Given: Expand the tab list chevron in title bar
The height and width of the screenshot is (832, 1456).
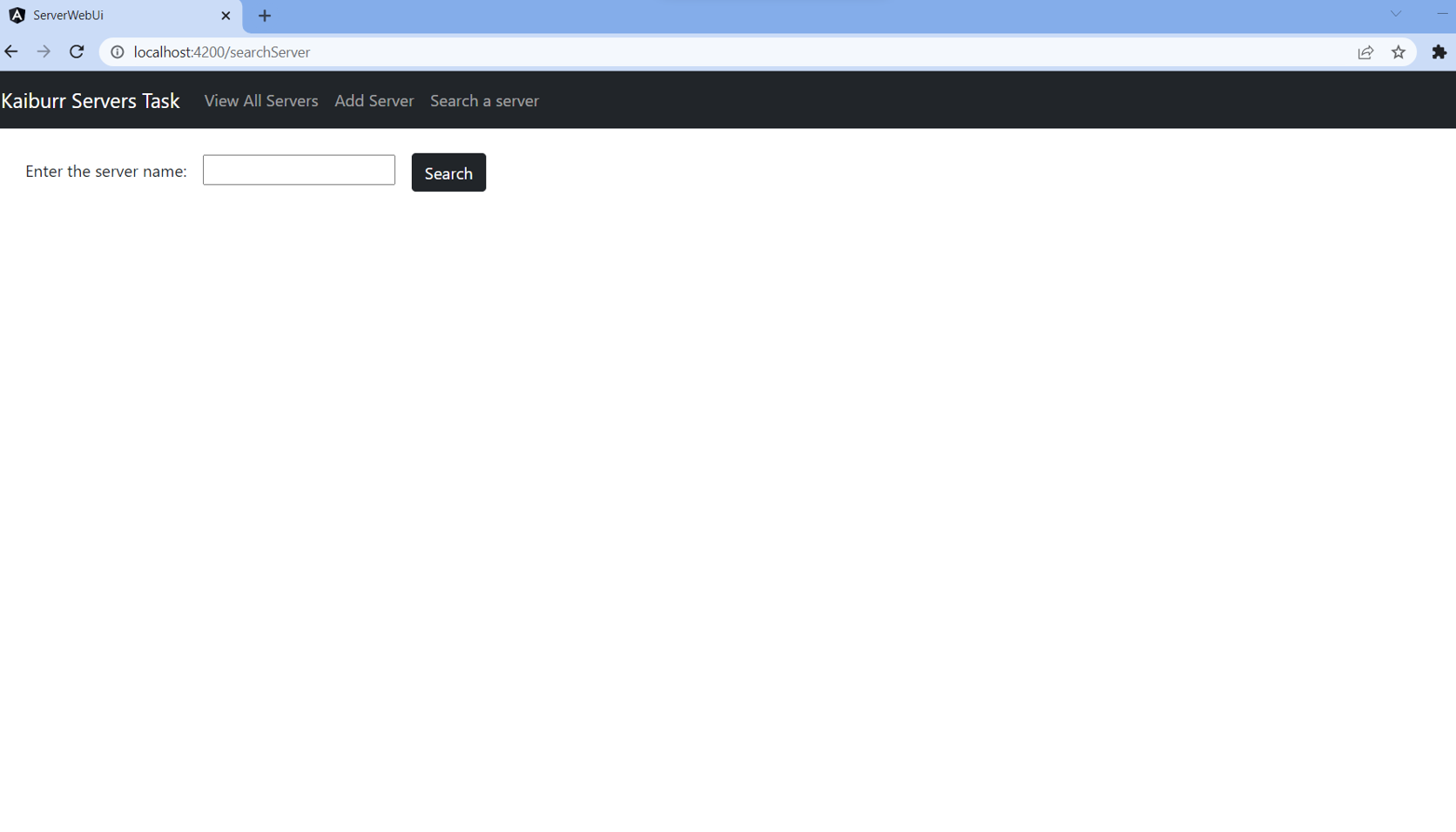Looking at the screenshot, I should [x=1395, y=13].
